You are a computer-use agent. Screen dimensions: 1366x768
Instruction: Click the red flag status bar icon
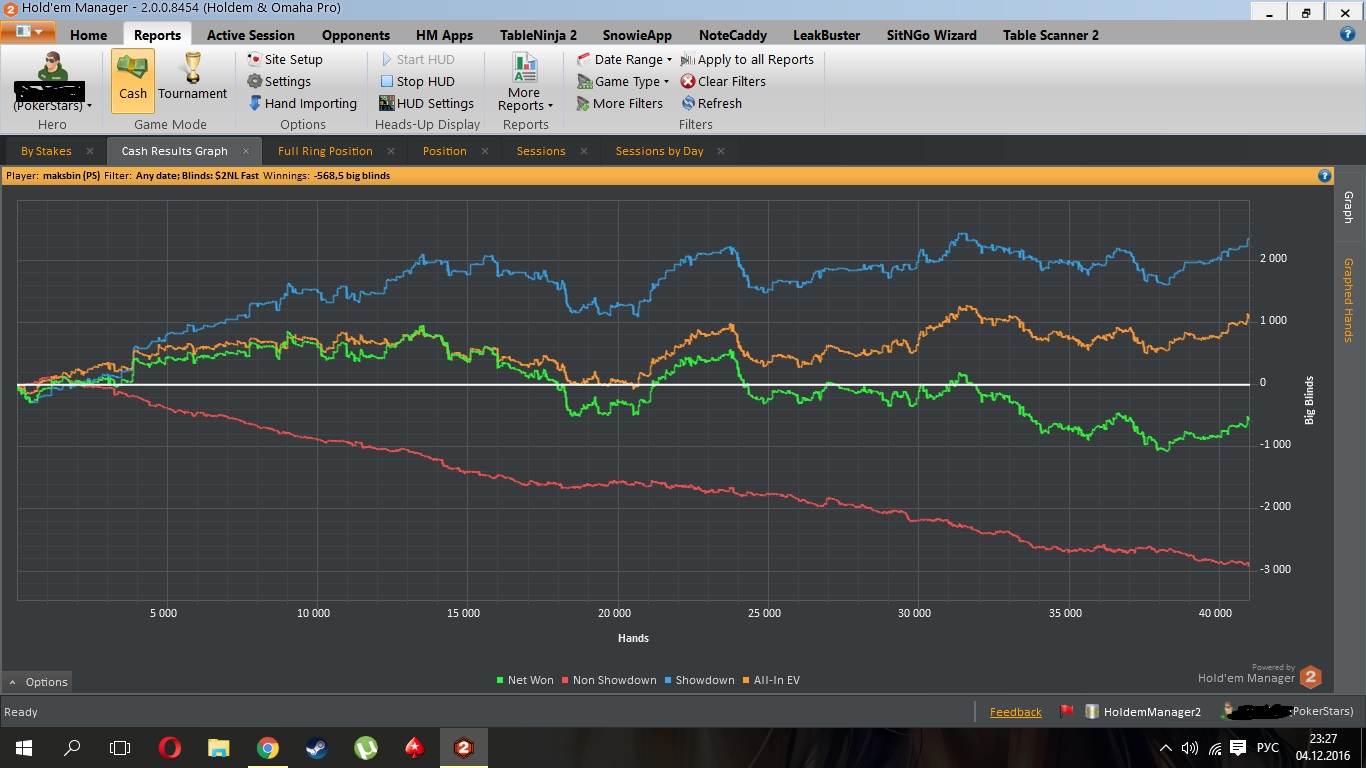pyautogui.click(x=1066, y=711)
